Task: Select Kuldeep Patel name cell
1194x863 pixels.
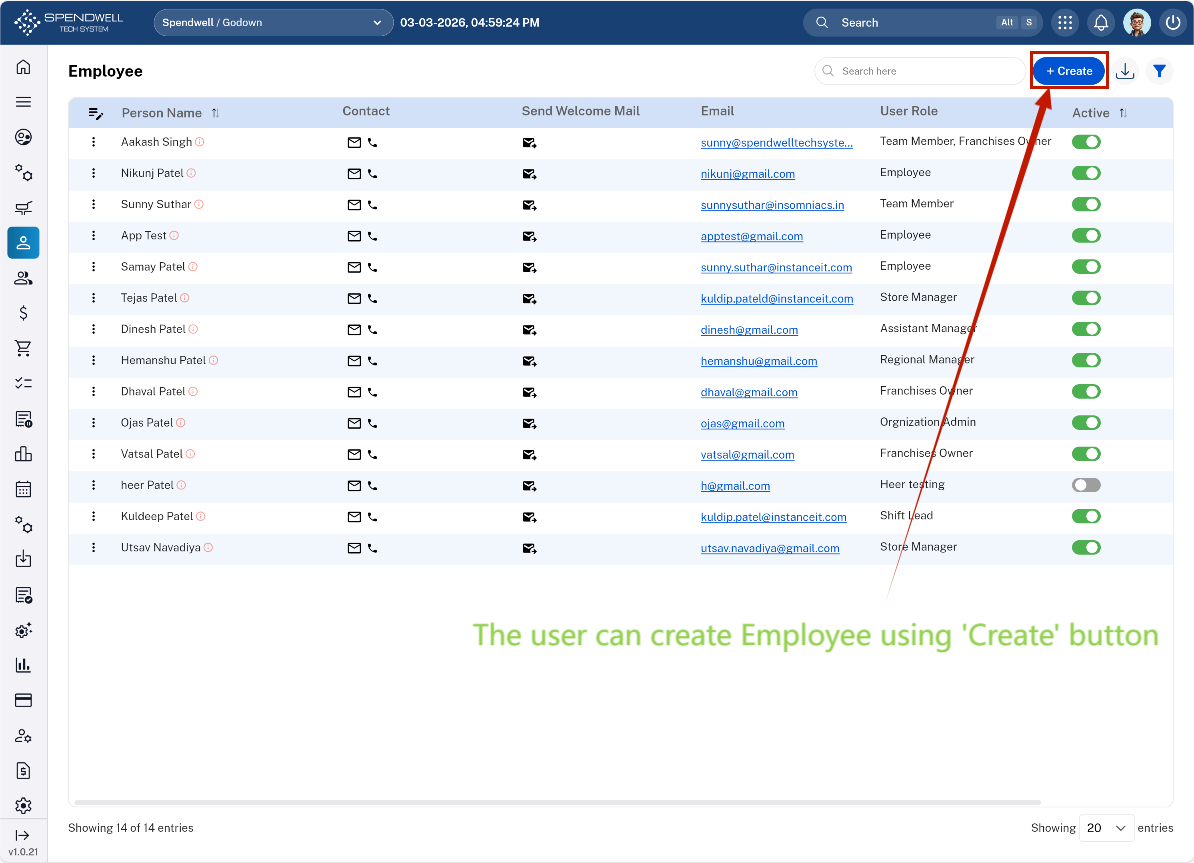Action: [157, 516]
